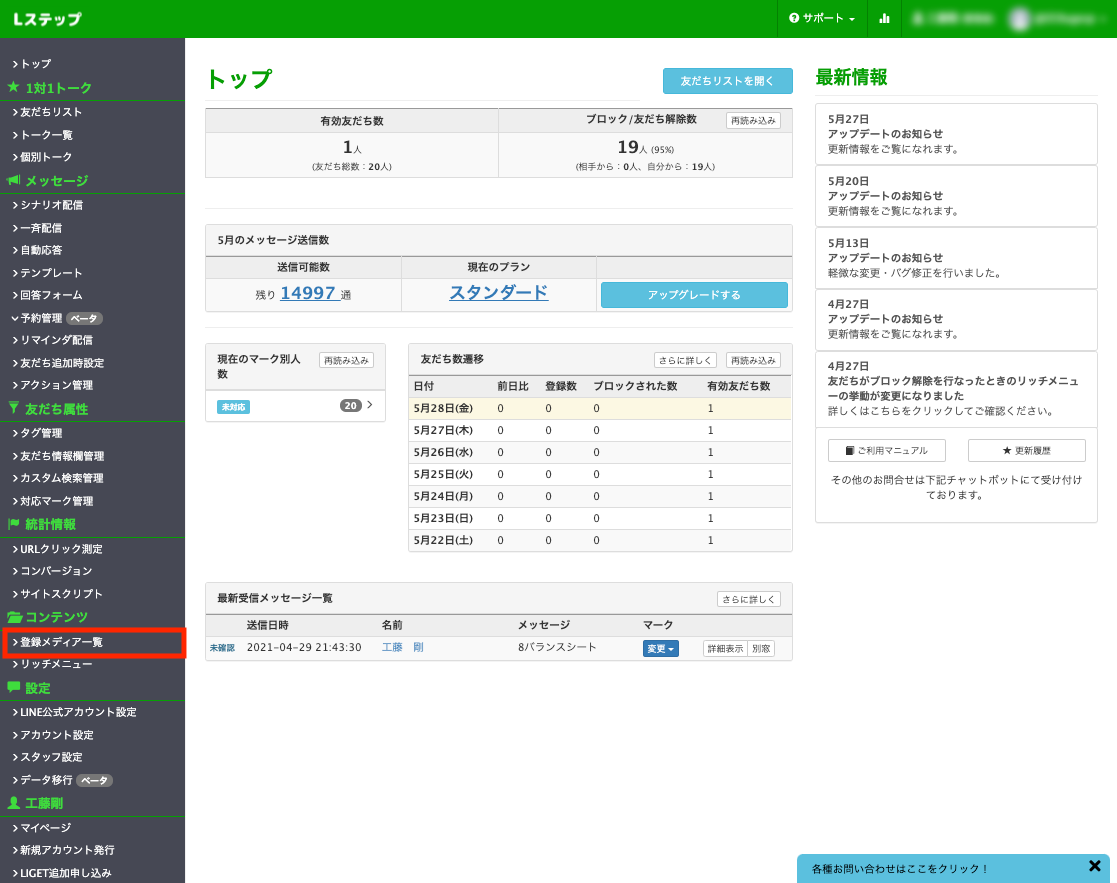This screenshot has width=1117, height=883.
Task: Open the 変更 mark dropdown in message list
Action: [x=660, y=648]
